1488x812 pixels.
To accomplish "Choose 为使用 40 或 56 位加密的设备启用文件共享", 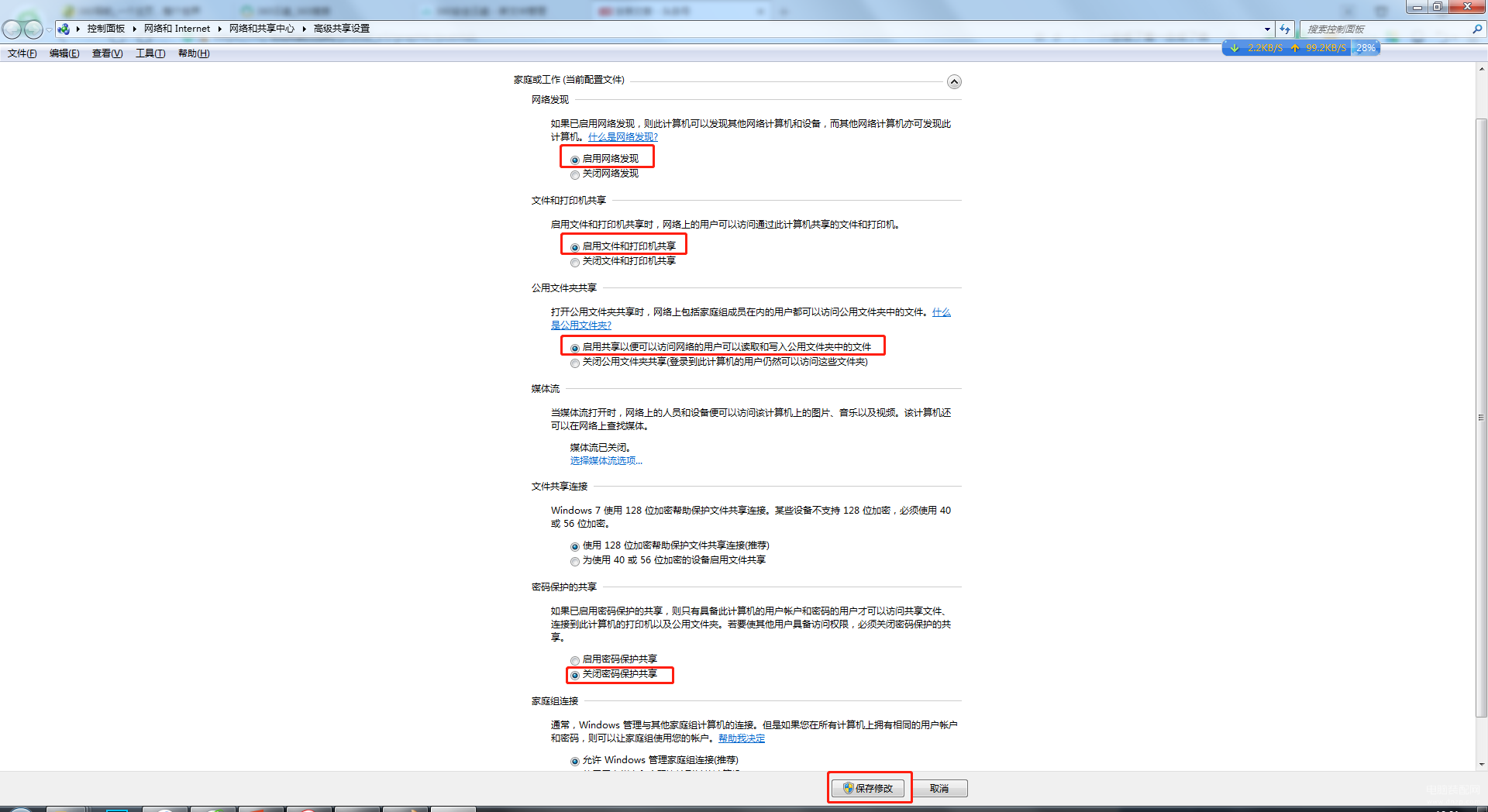I will point(575,561).
